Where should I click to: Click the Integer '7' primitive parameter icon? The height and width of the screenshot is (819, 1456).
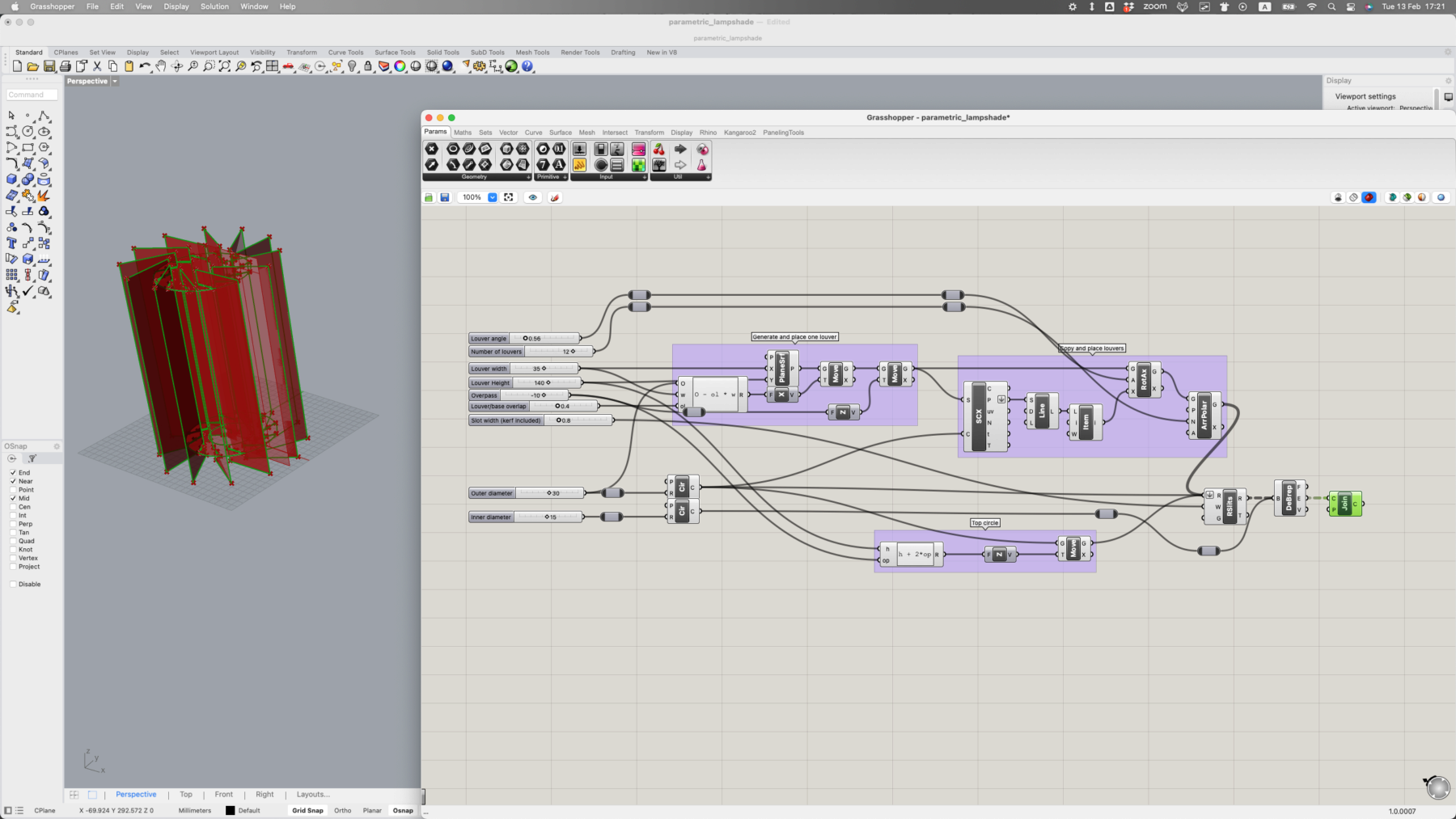point(543,165)
